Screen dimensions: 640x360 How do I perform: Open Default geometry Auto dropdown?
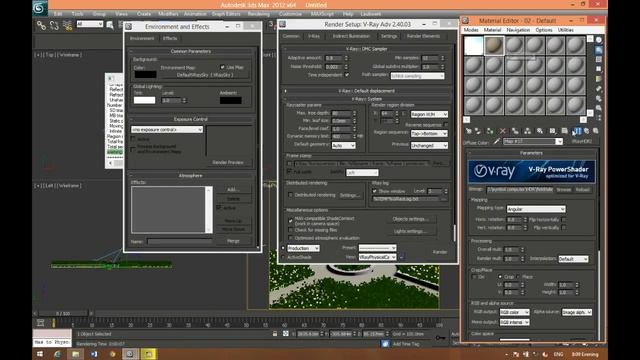pos(343,145)
